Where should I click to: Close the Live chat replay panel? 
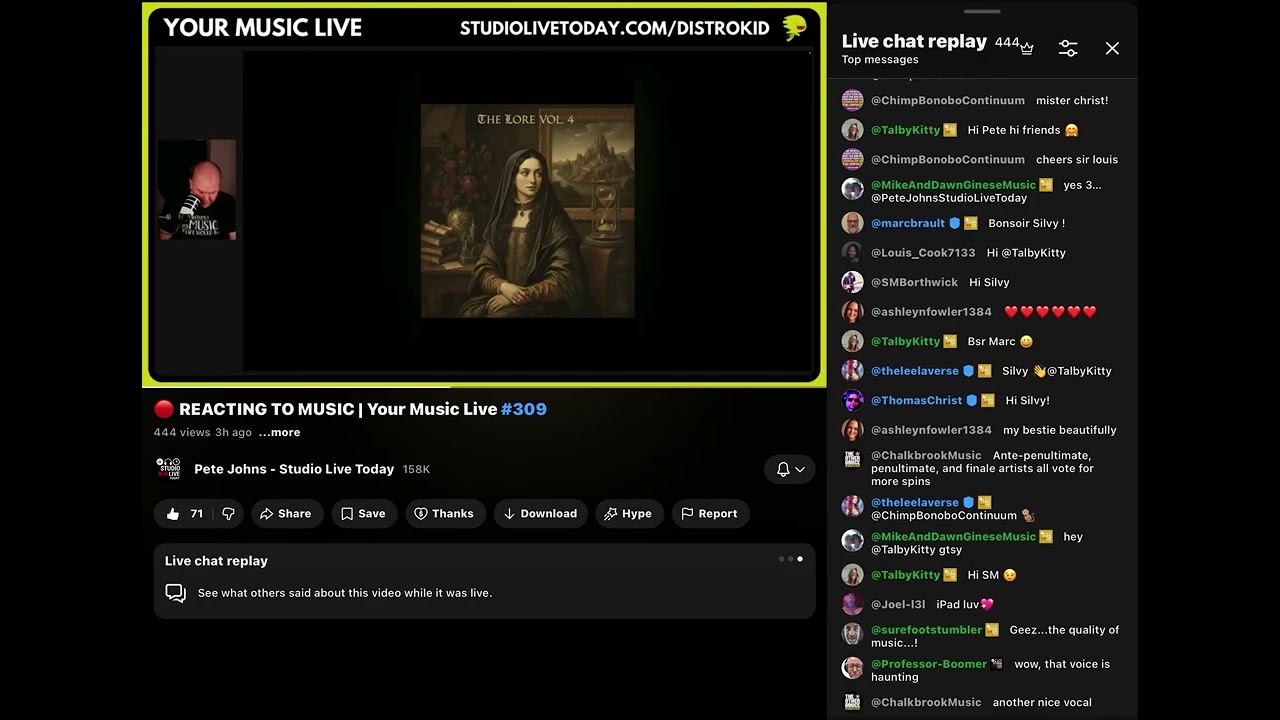click(1112, 48)
